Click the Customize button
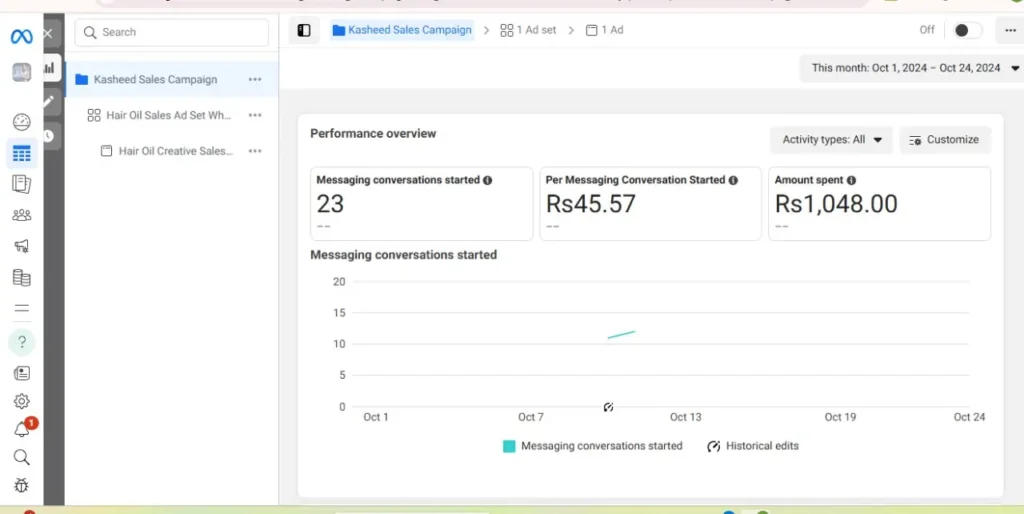1024x514 pixels. [x=944, y=140]
